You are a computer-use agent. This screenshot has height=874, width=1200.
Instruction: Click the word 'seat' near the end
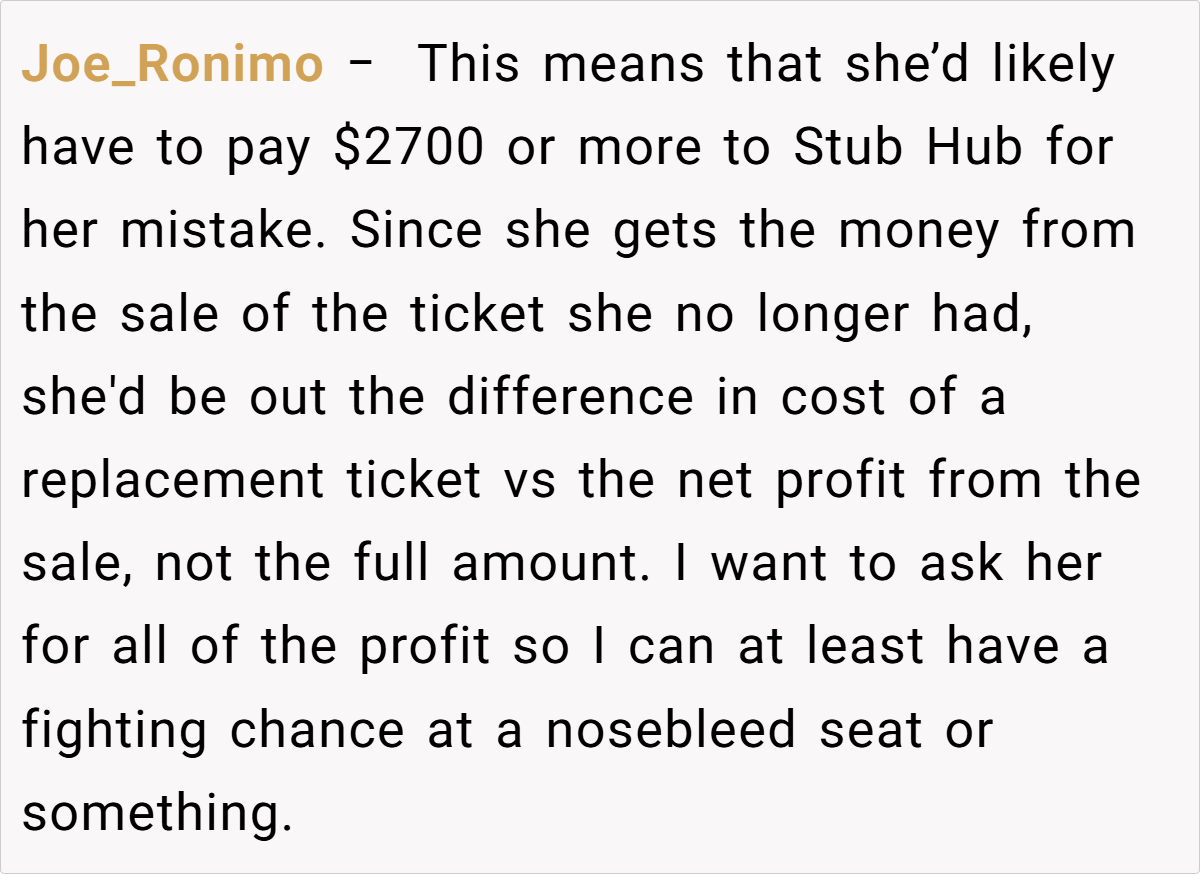tap(870, 731)
